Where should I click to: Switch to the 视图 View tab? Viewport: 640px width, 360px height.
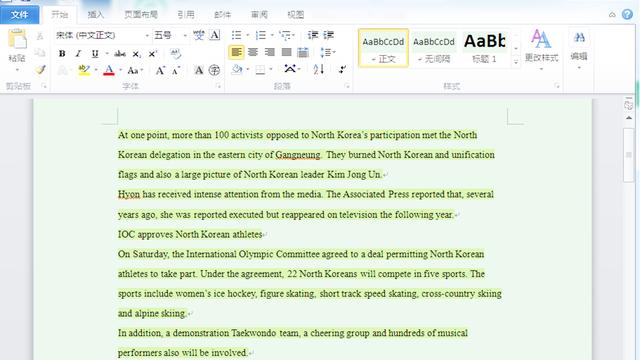pos(296,15)
